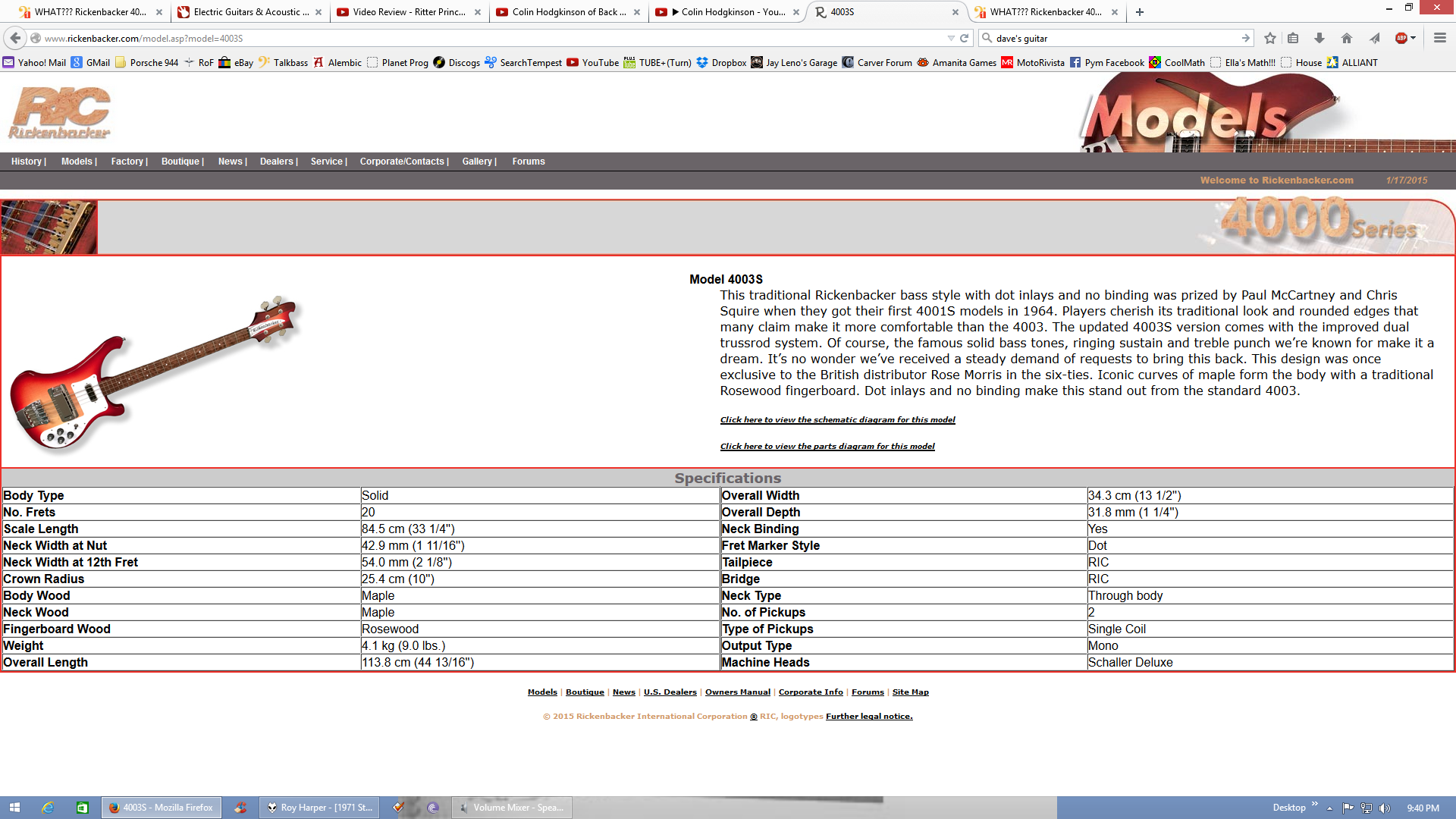This screenshot has height=819, width=1456.
Task: Open the Dropbox bookmark
Action: tap(721, 63)
